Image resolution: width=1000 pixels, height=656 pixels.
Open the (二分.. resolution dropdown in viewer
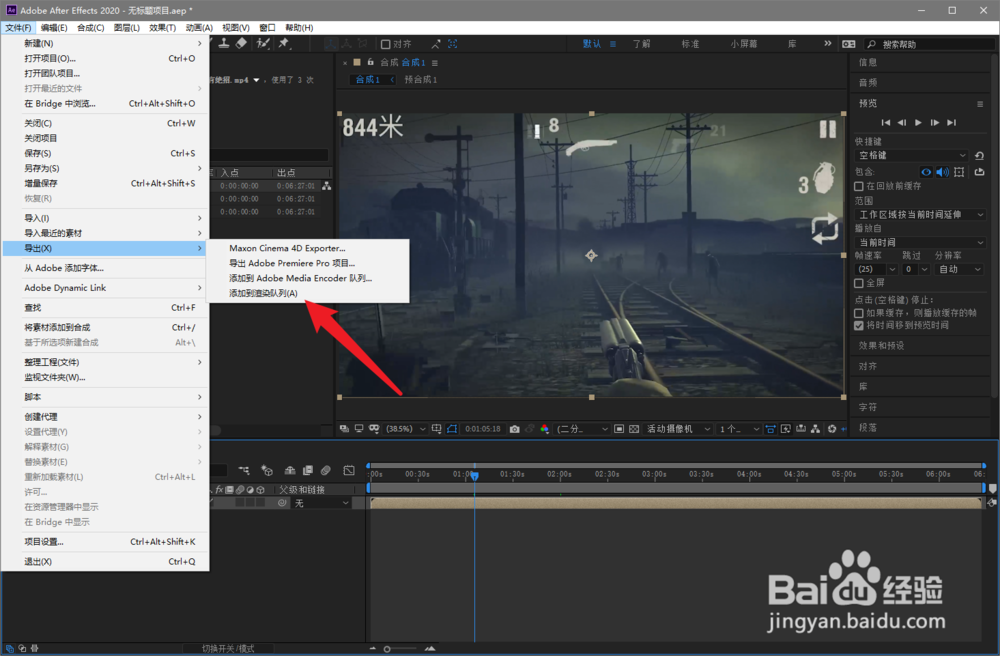[x=582, y=429]
